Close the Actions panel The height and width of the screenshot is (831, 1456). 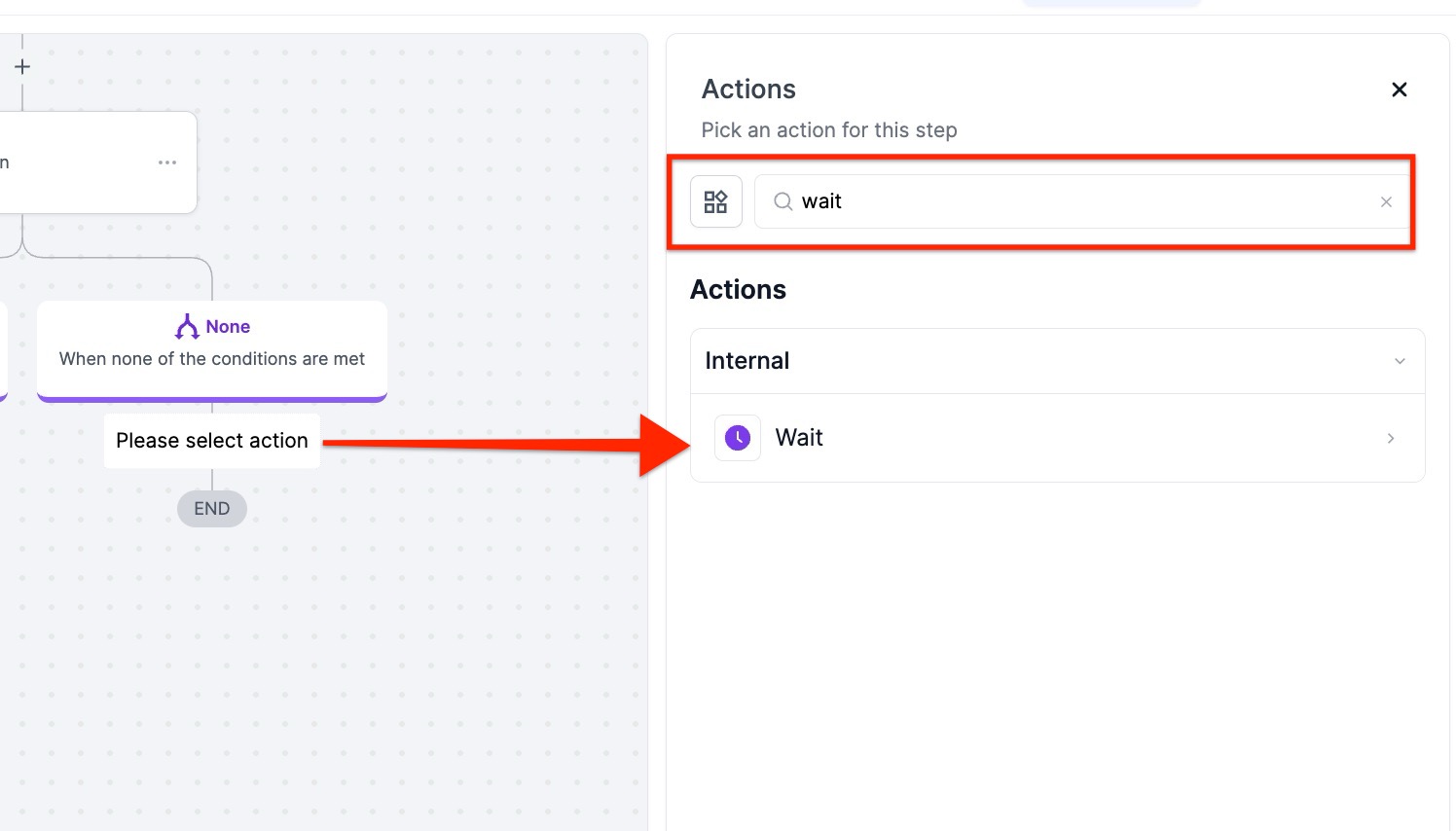tap(1400, 90)
